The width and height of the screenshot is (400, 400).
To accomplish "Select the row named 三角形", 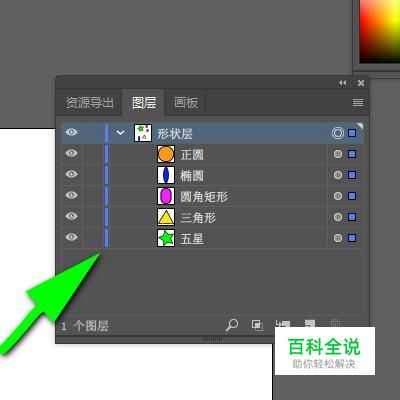I will [x=212, y=218].
